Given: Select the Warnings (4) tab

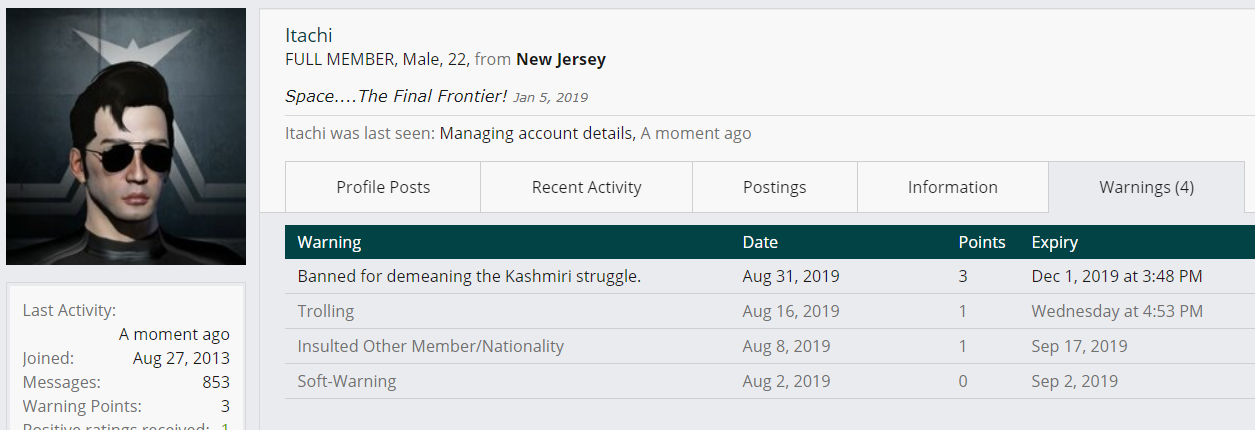Looking at the screenshot, I should pyautogui.click(x=1146, y=187).
